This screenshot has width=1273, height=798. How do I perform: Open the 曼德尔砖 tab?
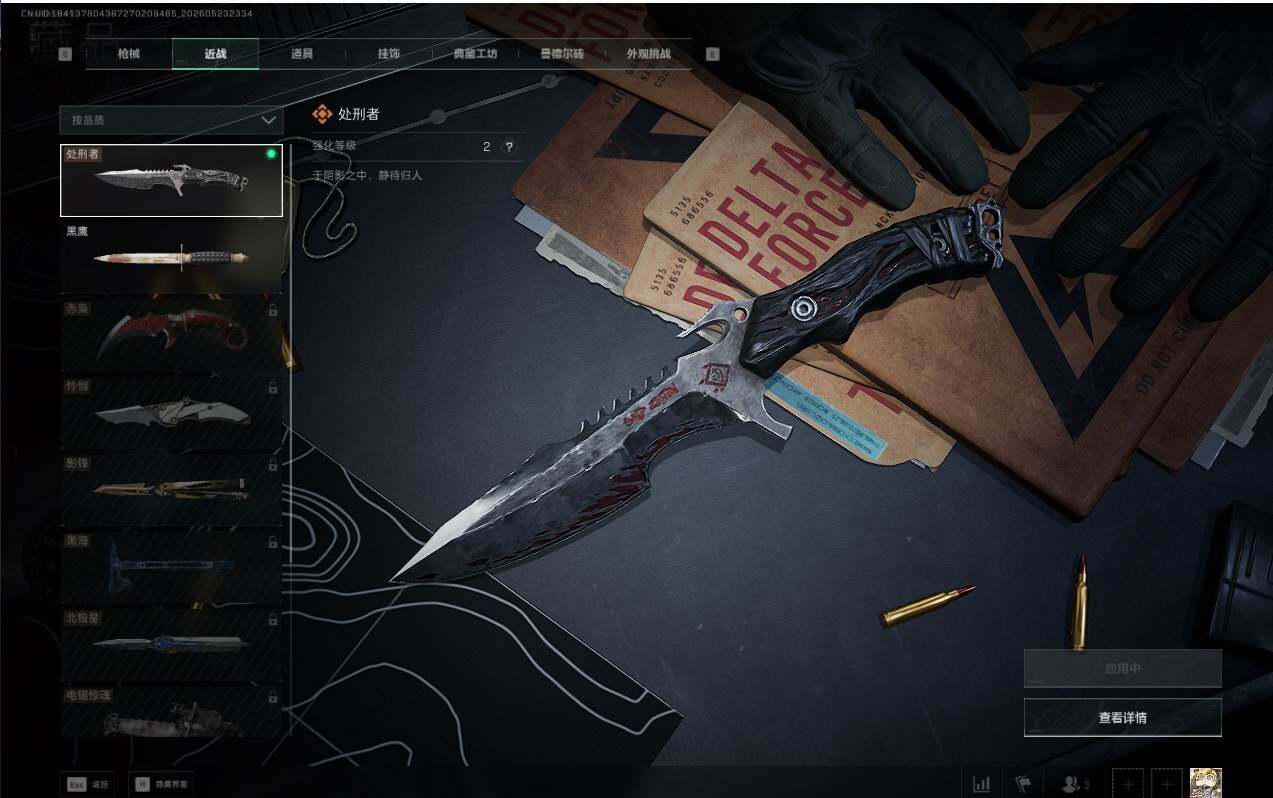(x=562, y=54)
